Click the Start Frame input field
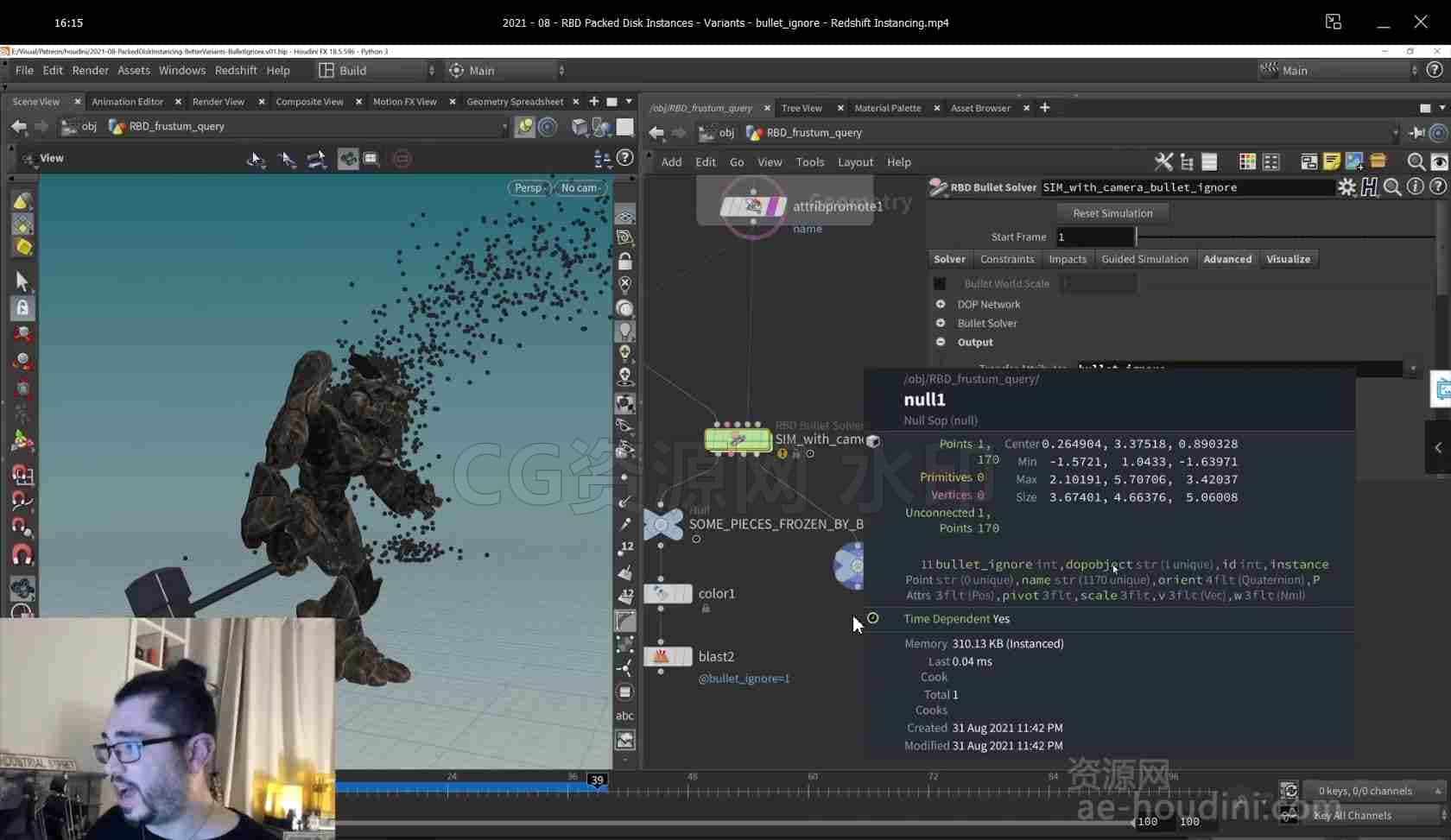This screenshot has width=1451, height=840. pos(1095,237)
